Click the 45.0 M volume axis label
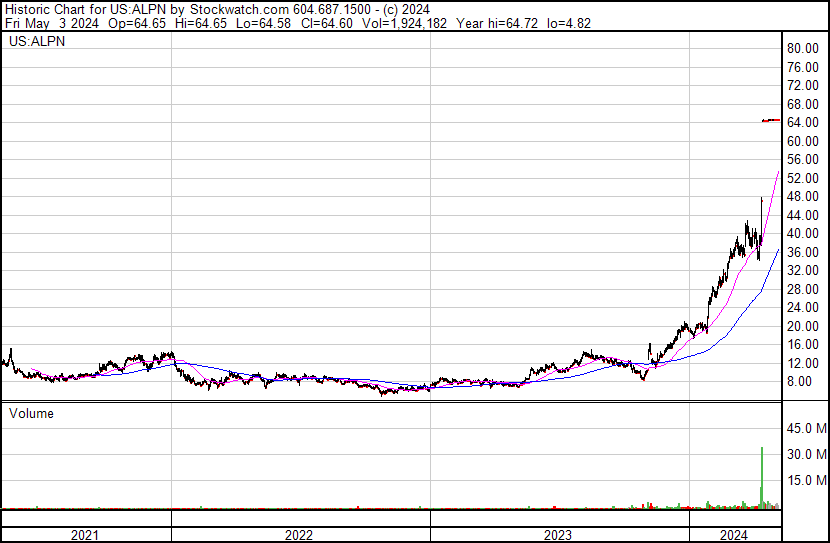830x543 pixels. (806, 429)
